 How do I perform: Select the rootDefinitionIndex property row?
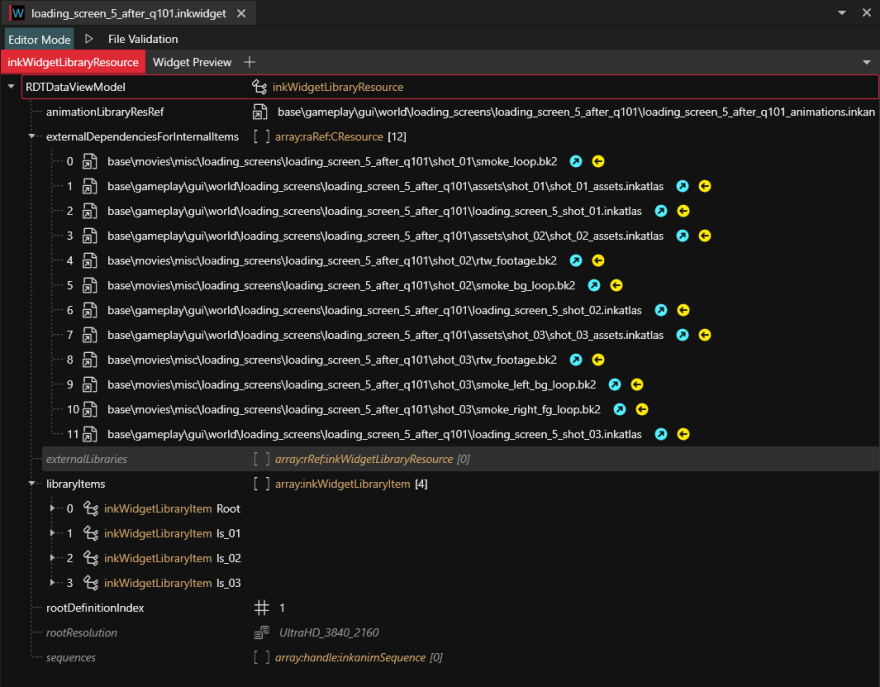pos(460,608)
